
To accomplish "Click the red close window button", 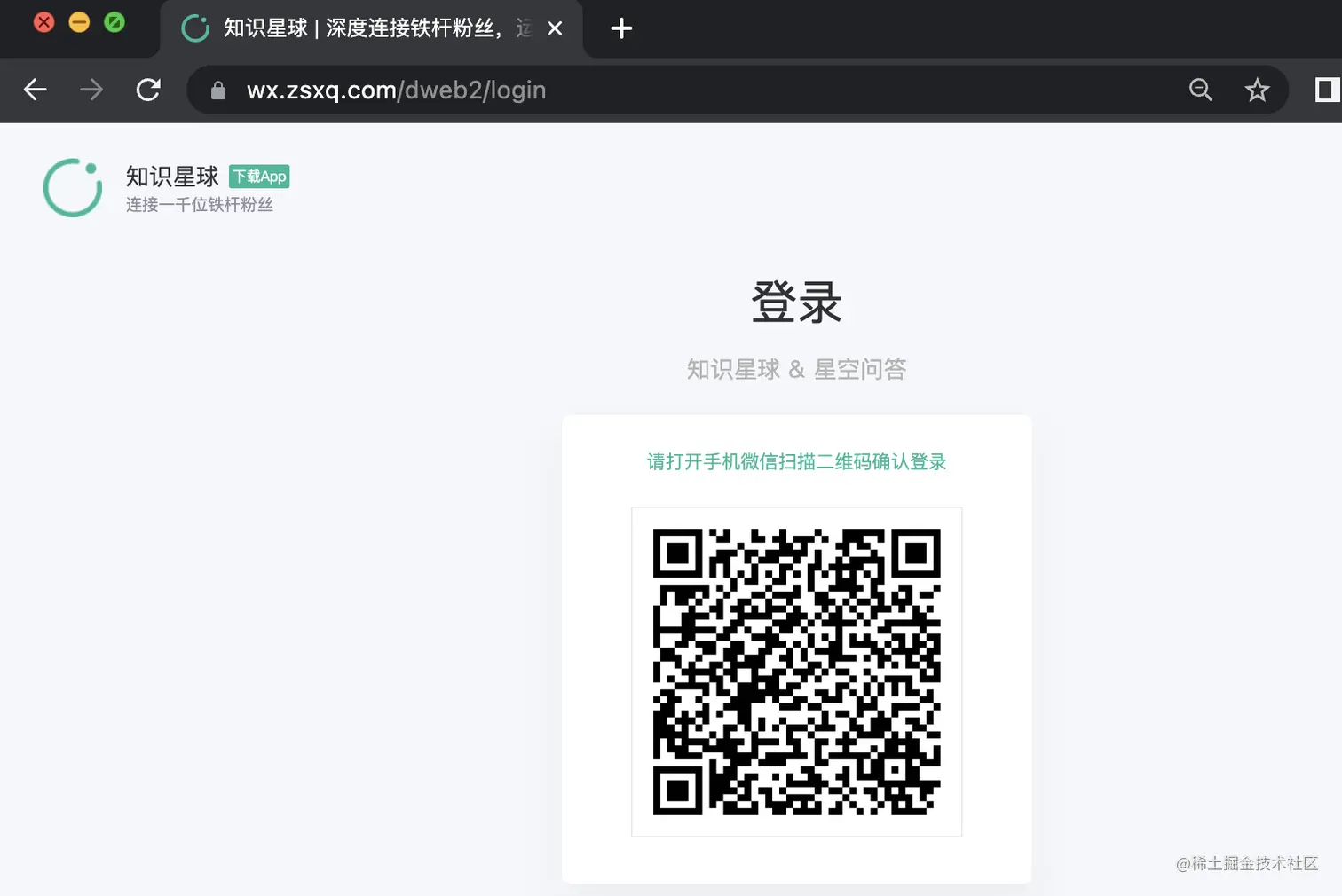I will coord(43,22).
